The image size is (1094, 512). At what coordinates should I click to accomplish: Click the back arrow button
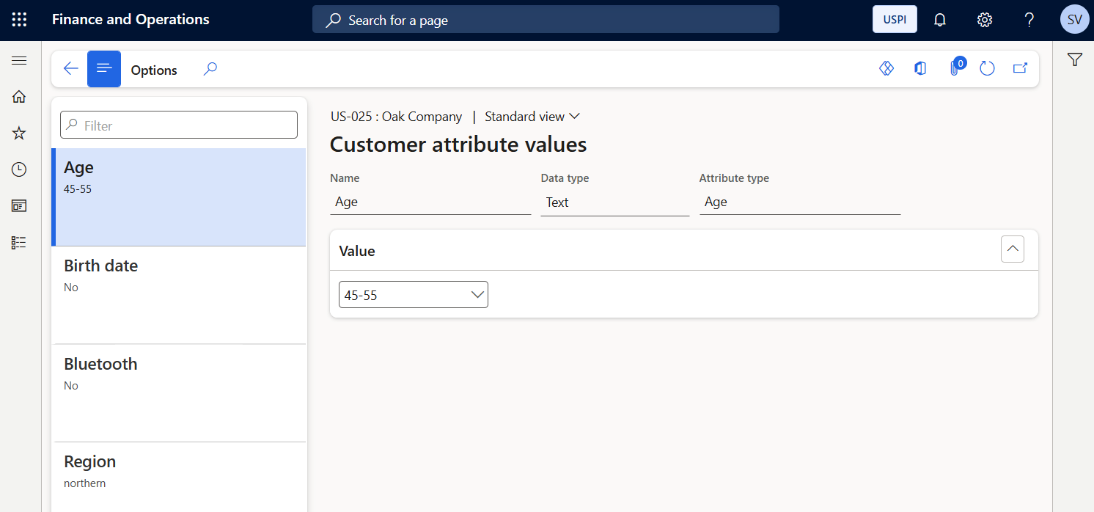(70, 68)
